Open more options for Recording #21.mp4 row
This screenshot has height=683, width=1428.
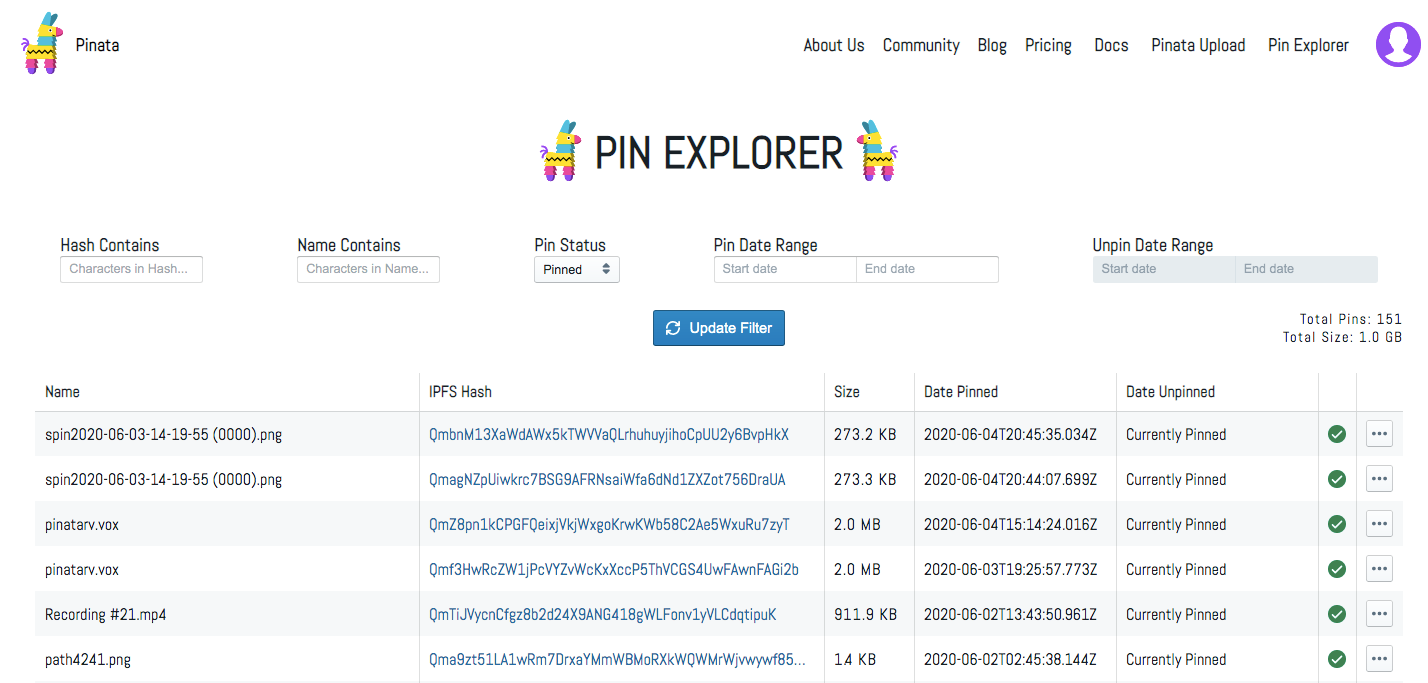[1379, 614]
